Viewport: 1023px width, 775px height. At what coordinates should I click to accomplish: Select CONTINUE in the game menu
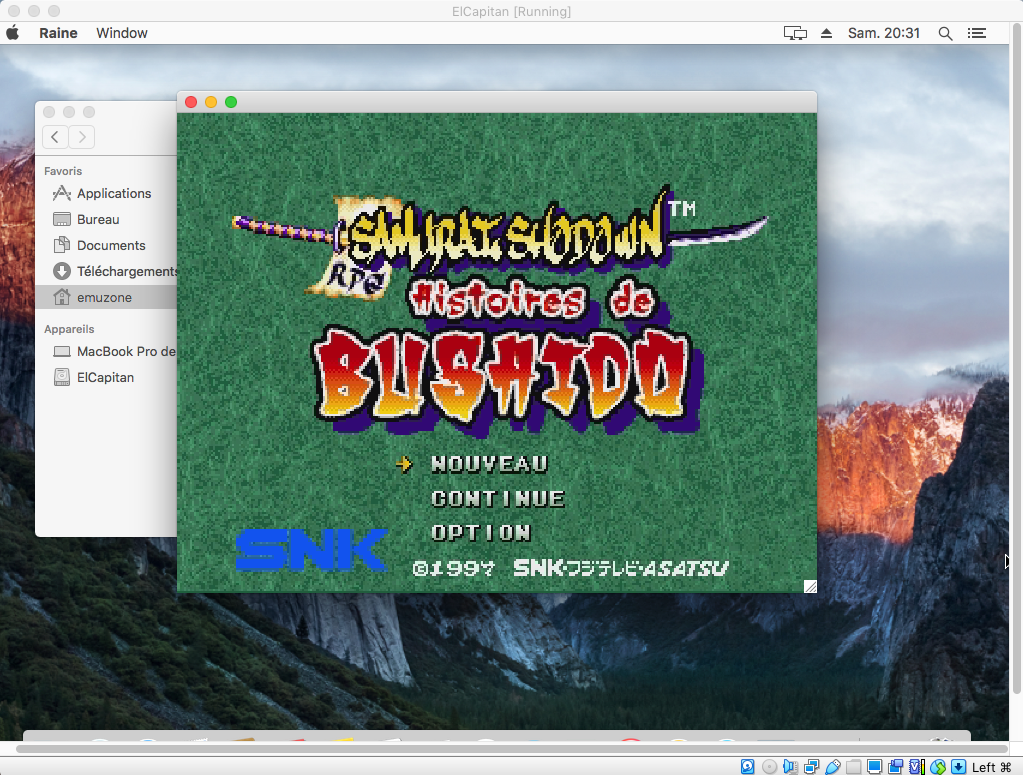pyautogui.click(x=498, y=498)
